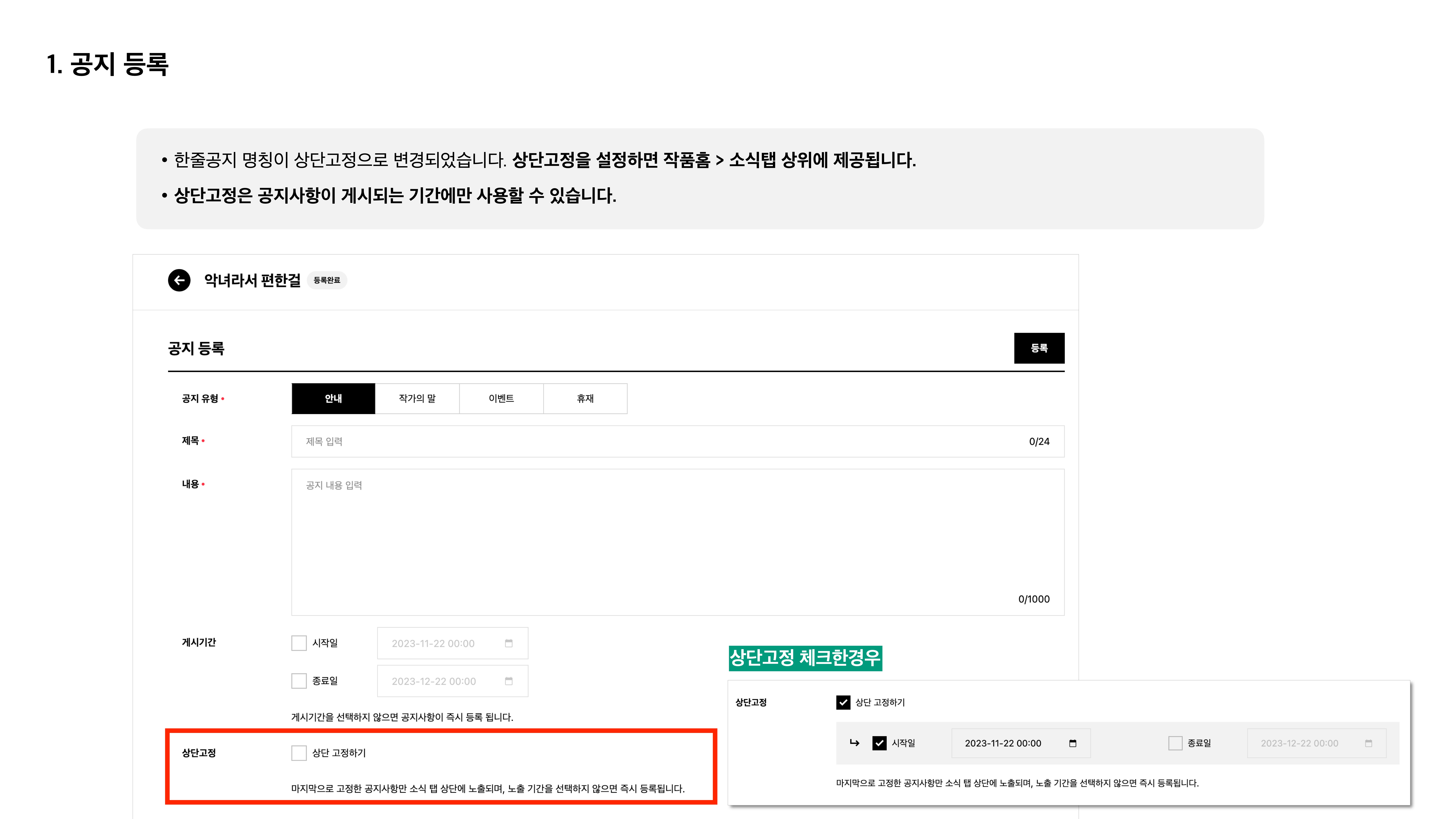Open calendar icon in 게시기간 시작일 field
This screenshot has height=819, width=1456.
click(509, 643)
